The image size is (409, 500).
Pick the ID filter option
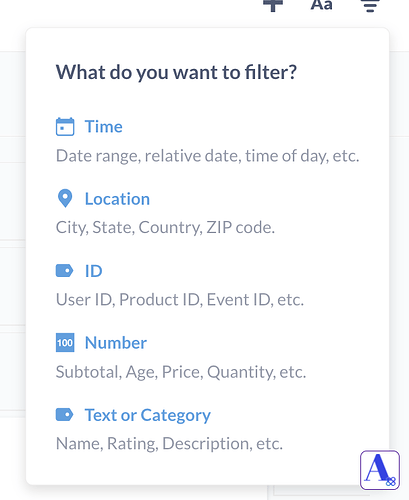pyautogui.click(x=94, y=271)
